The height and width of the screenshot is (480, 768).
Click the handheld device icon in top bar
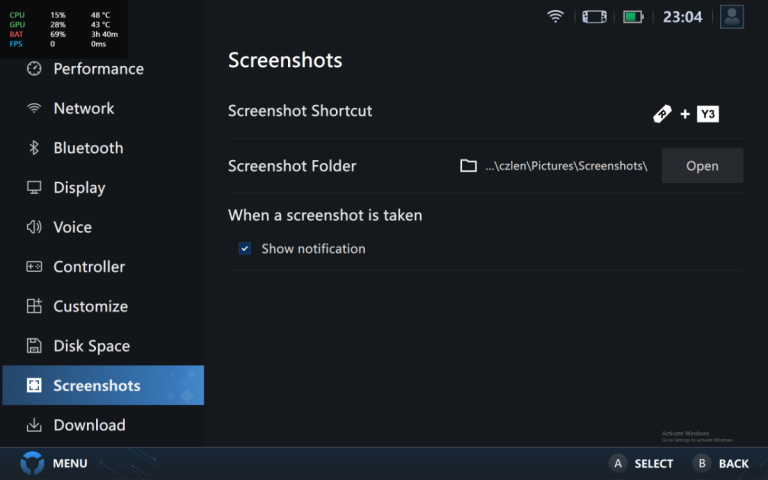coord(594,16)
